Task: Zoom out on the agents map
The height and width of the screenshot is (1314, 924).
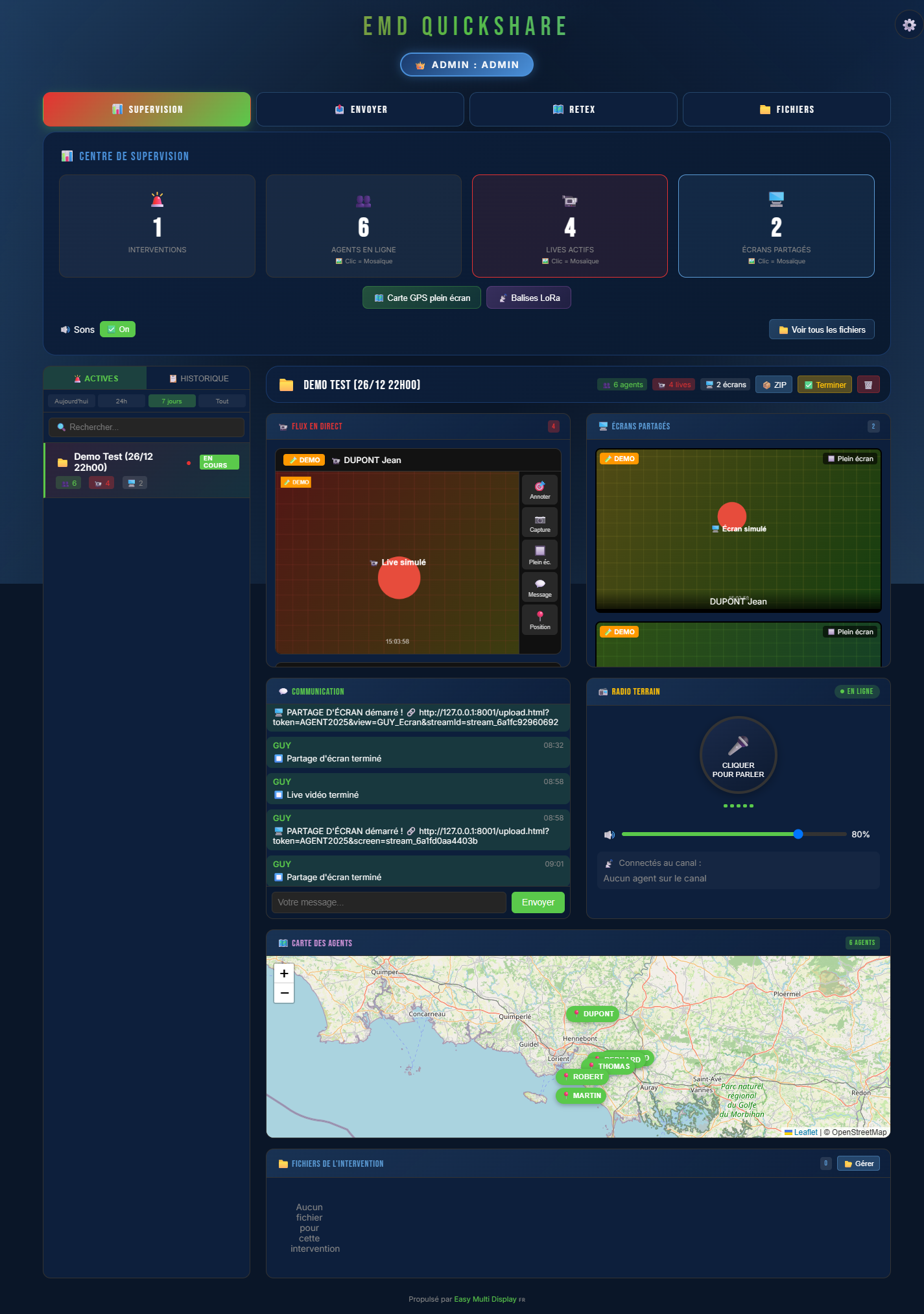Action: click(284, 994)
